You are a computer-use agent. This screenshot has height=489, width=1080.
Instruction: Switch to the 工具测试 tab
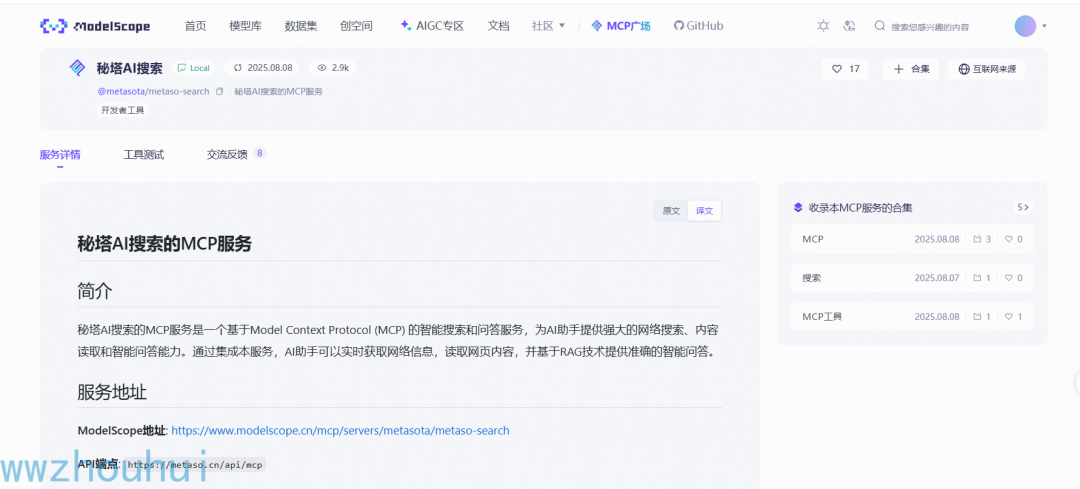click(143, 154)
